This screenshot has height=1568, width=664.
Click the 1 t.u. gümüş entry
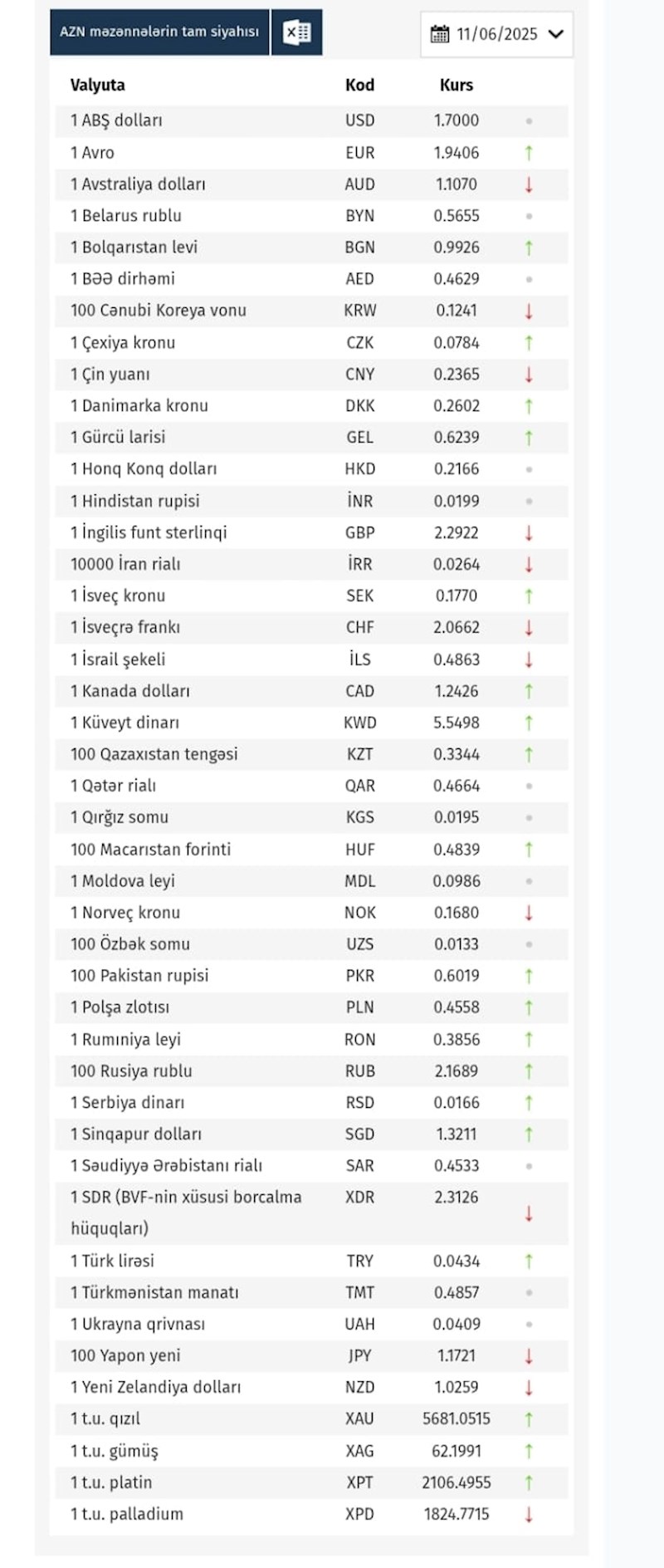(115, 1451)
